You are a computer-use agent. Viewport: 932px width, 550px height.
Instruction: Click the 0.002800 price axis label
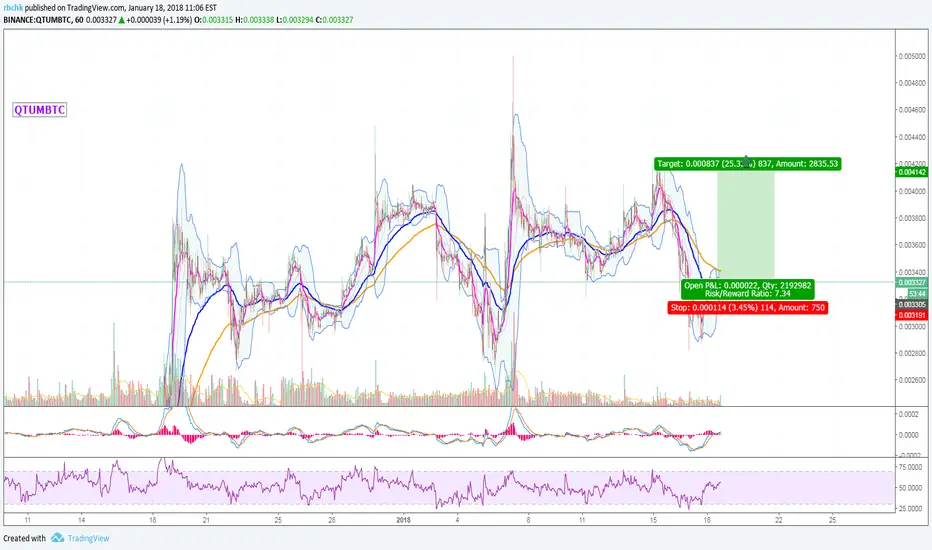pos(912,353)
